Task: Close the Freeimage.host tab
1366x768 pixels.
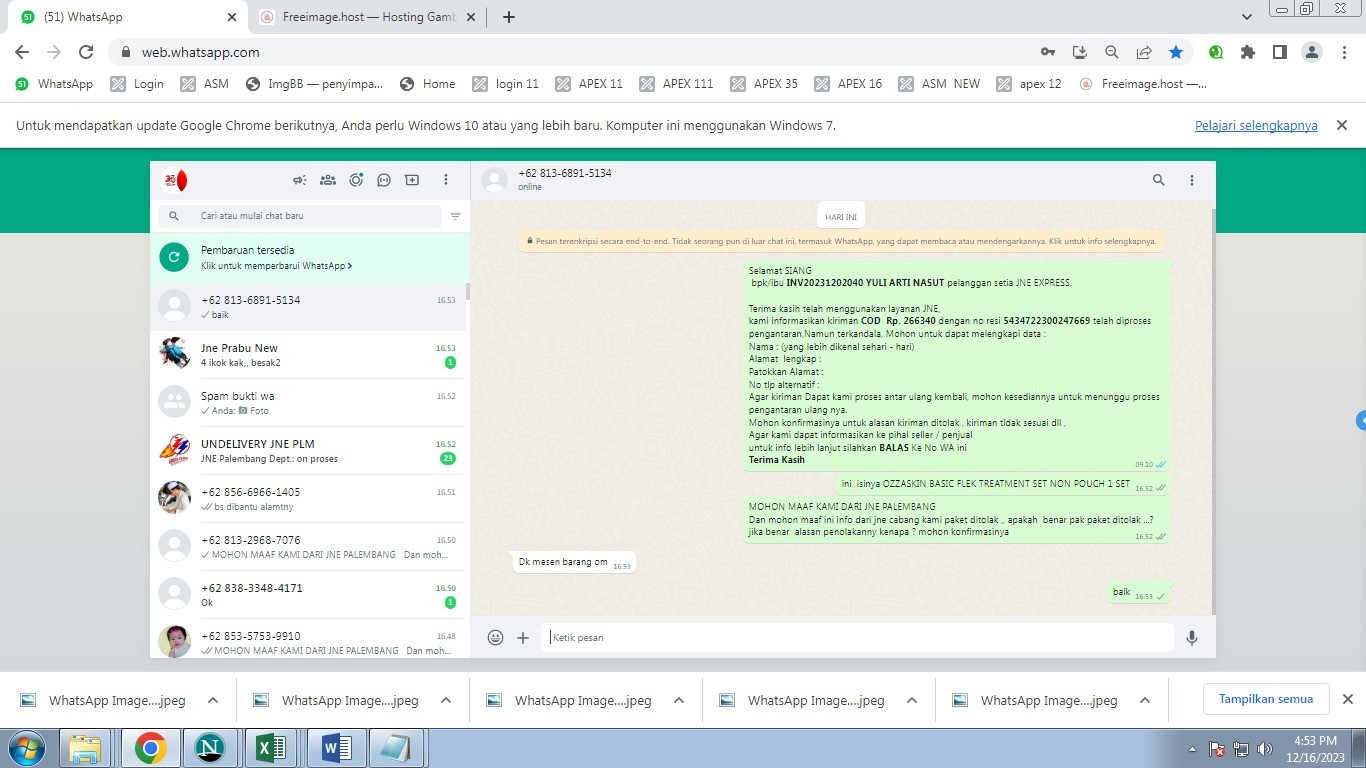Action: click(x=470, y=17)
